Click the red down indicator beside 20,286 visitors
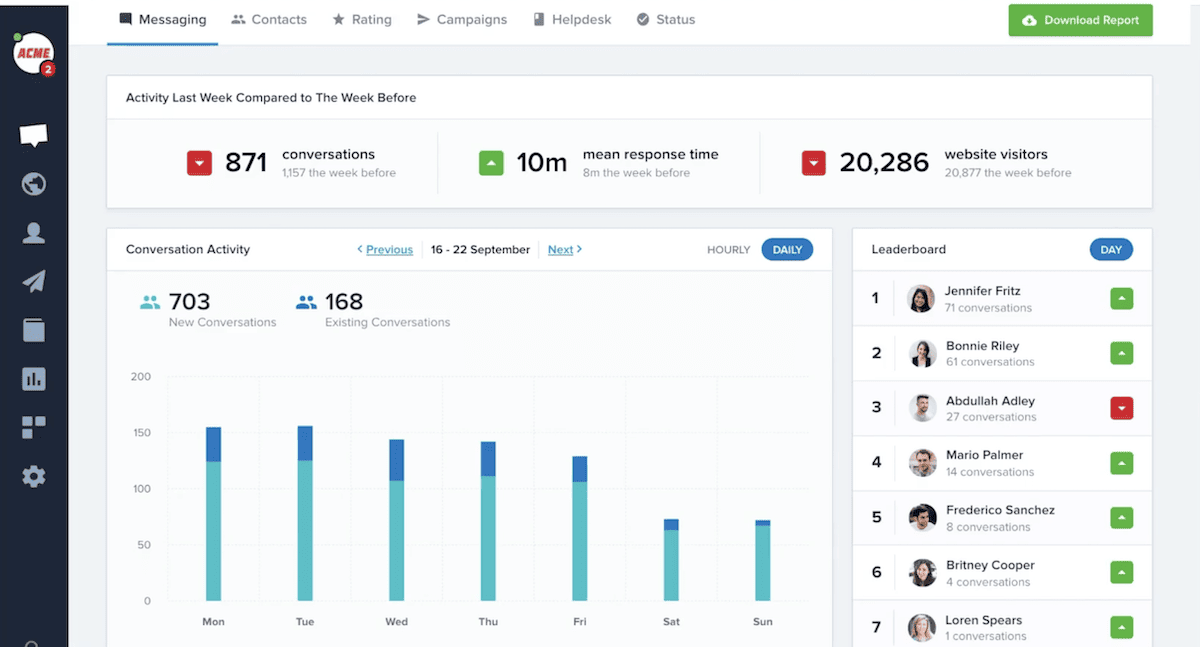 815,163
